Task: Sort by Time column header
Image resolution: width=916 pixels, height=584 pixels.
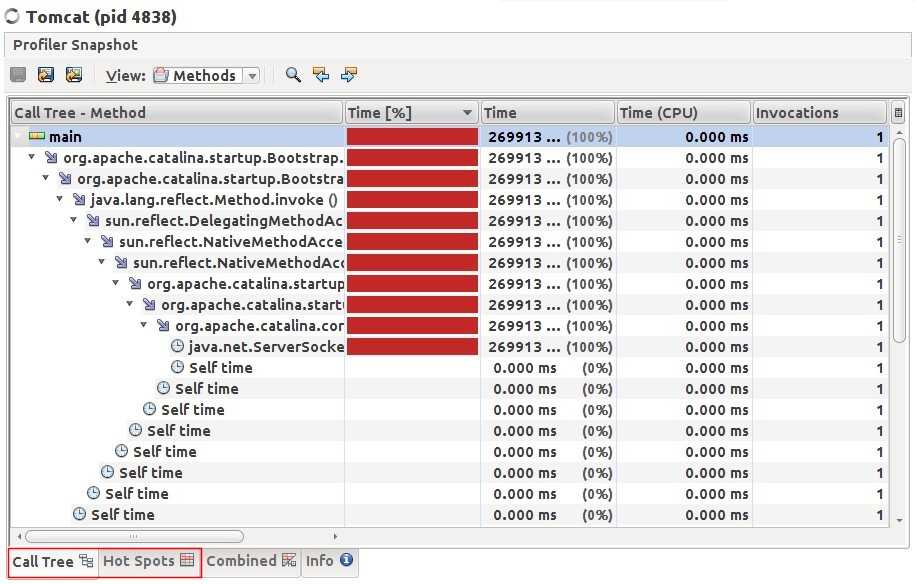Action: pos(547,113)
